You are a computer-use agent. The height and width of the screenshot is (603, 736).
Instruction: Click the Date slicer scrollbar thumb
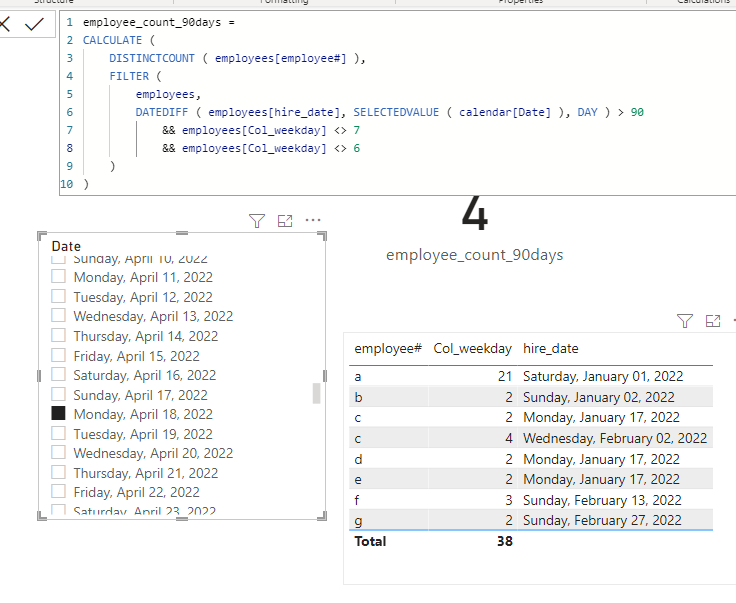(316, 393)
